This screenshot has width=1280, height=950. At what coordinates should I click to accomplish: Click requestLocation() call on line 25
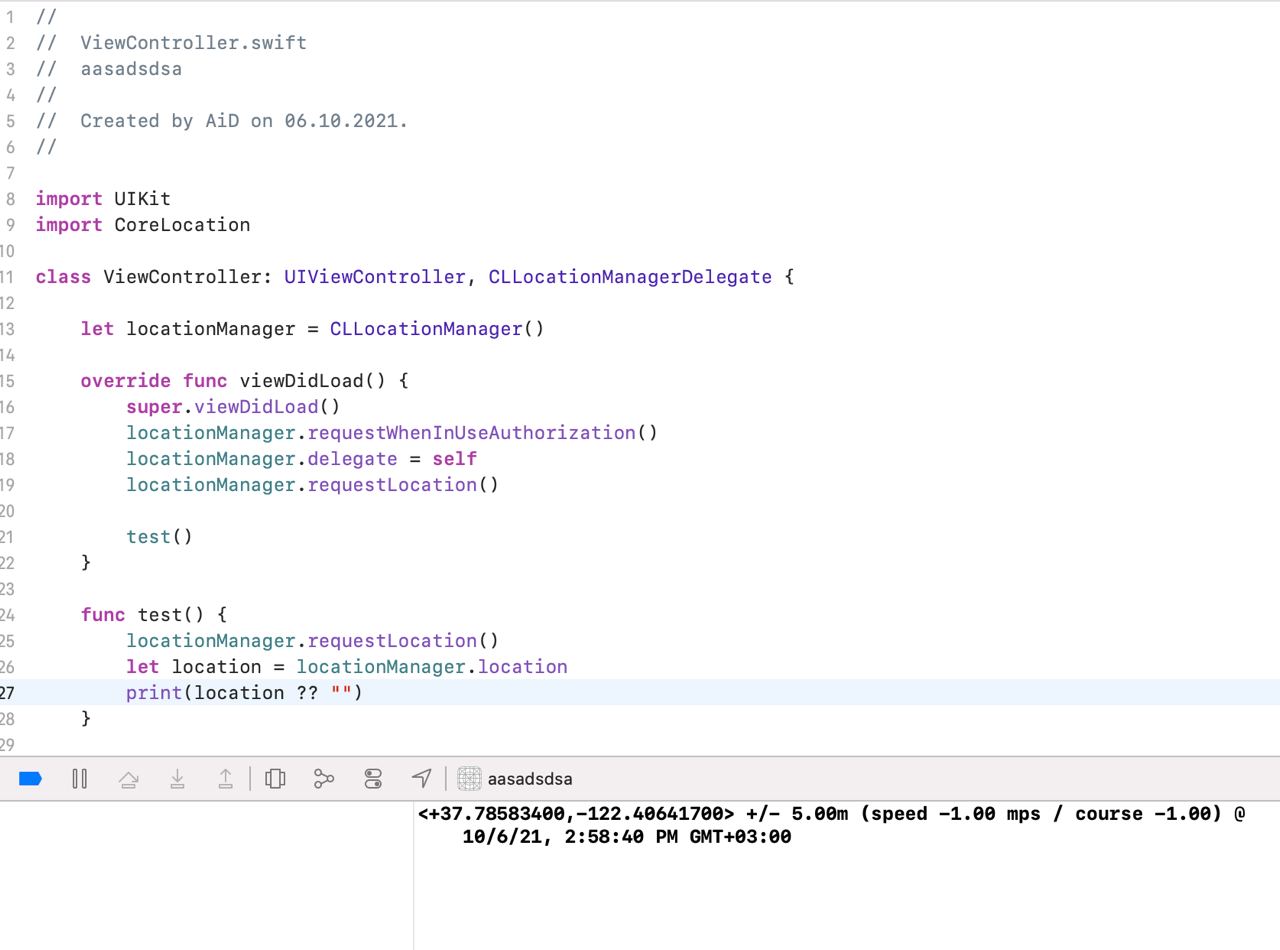click(403, 641)
